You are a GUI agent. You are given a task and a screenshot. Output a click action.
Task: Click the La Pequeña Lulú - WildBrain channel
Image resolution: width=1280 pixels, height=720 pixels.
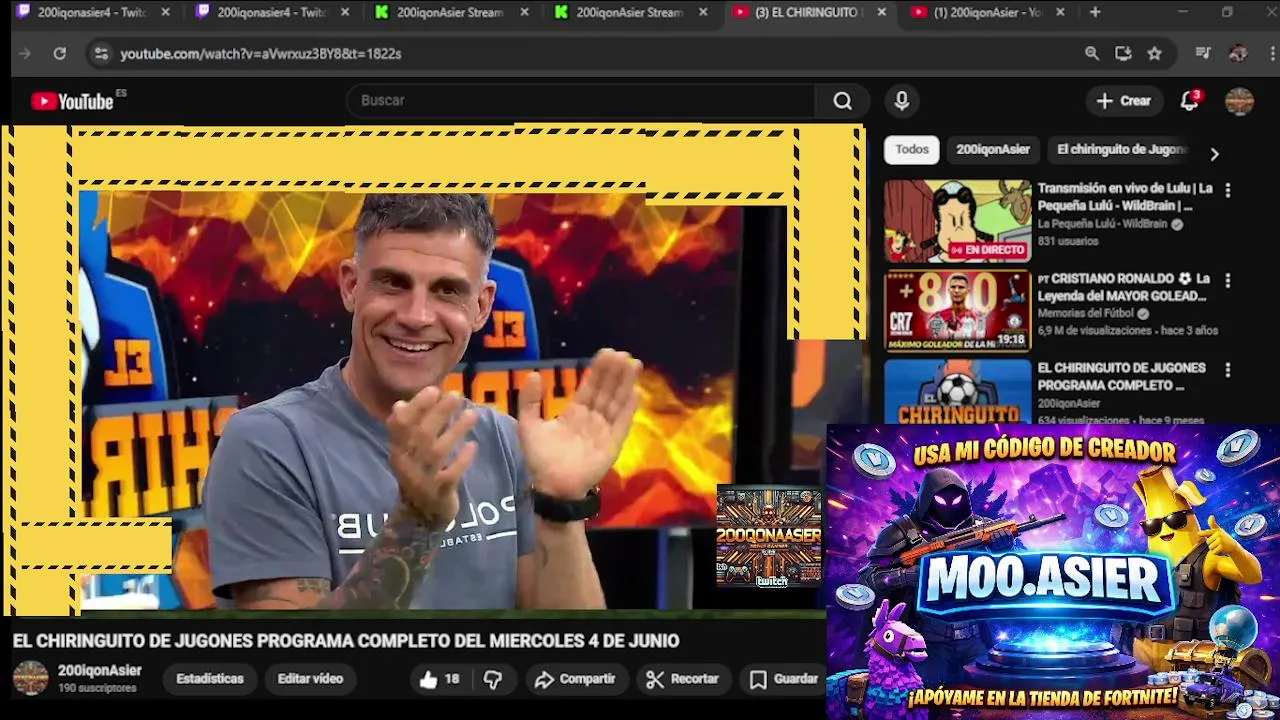click(1102, 224)
